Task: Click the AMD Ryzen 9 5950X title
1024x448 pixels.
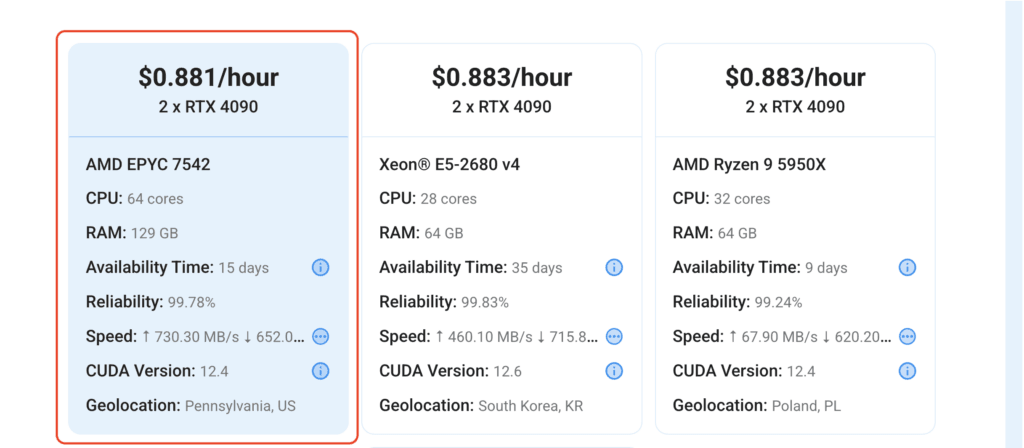Action: click(749, 165)
